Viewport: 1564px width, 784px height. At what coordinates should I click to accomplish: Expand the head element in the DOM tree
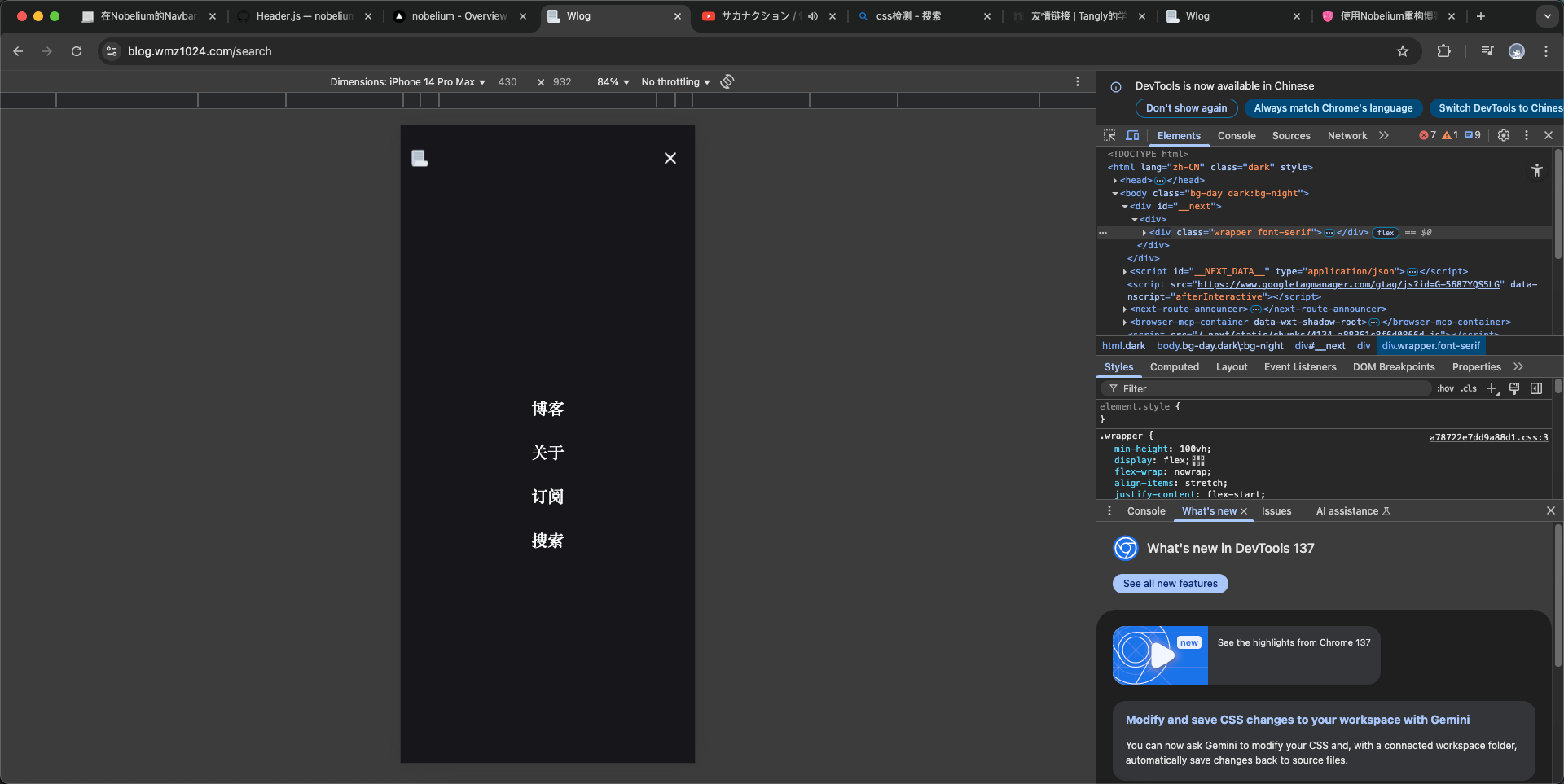coord(1115,181)
